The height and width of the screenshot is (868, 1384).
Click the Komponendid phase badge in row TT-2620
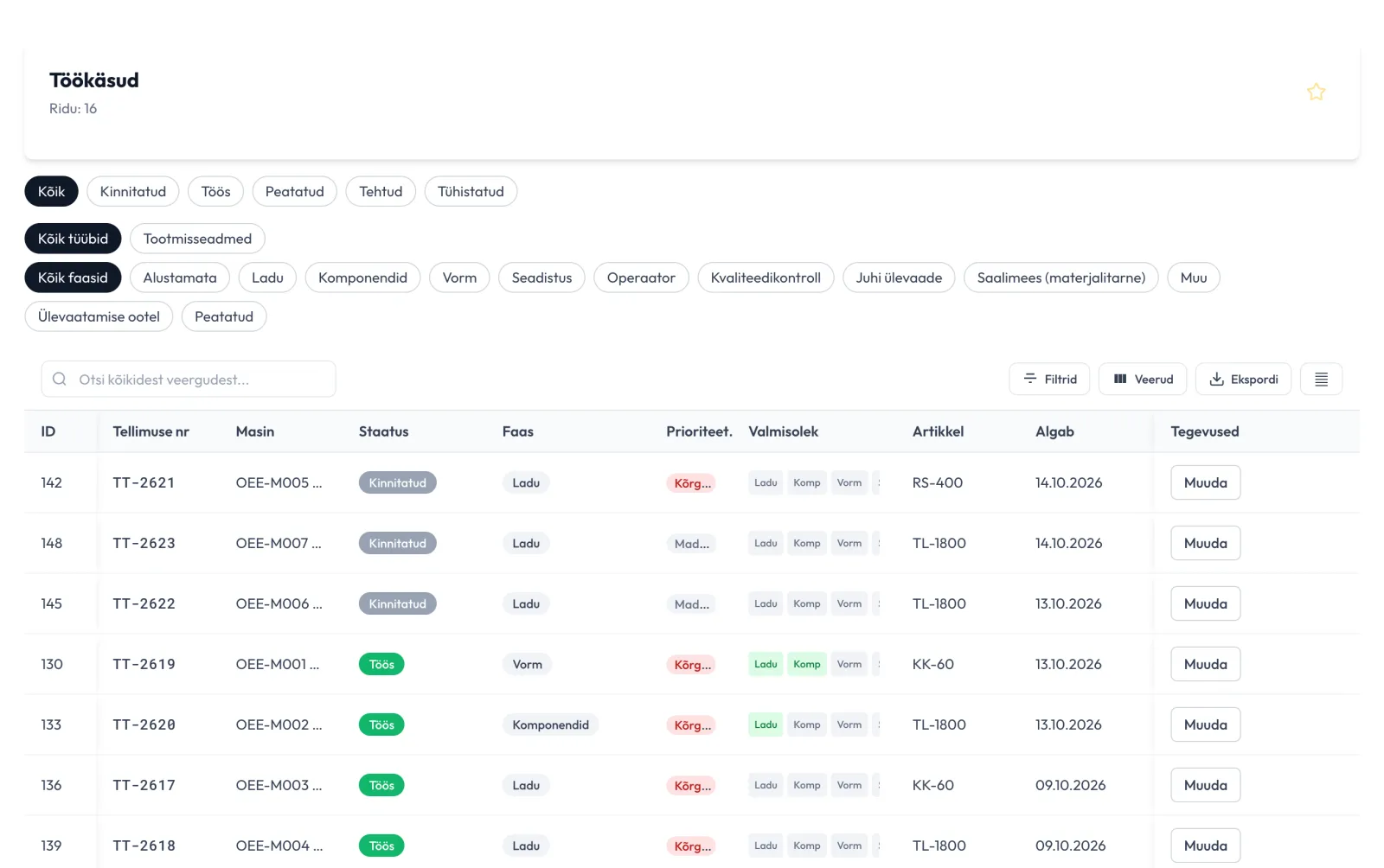(550, 724)
